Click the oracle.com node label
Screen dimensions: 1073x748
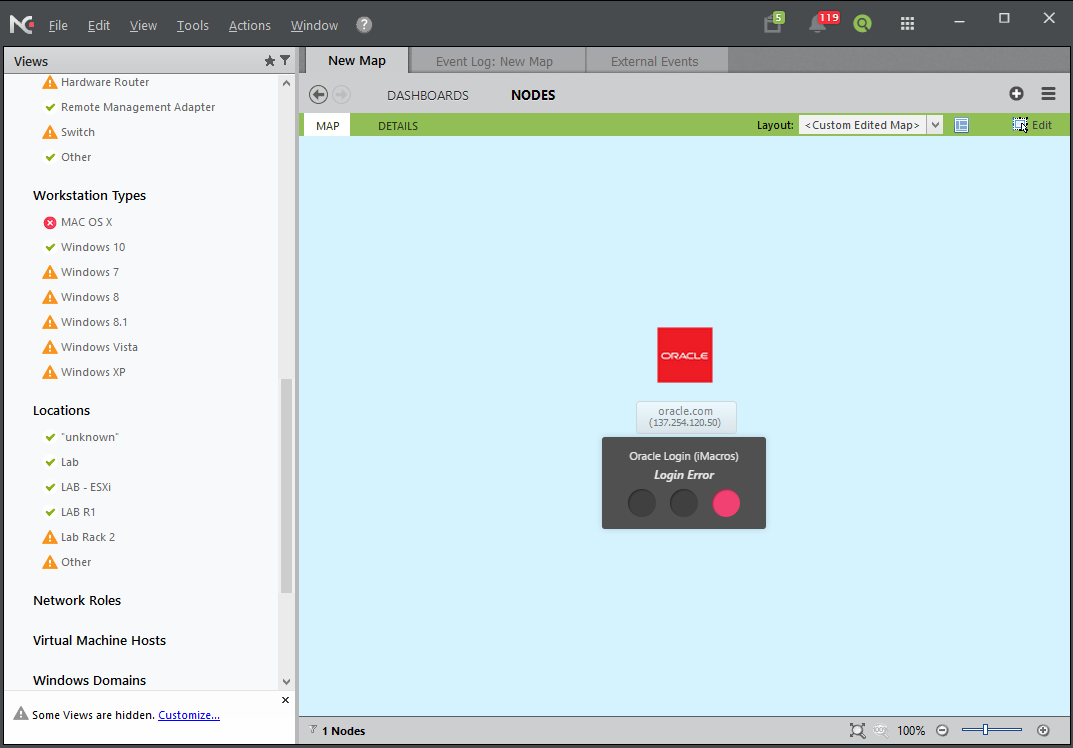(x=686, y=417)
